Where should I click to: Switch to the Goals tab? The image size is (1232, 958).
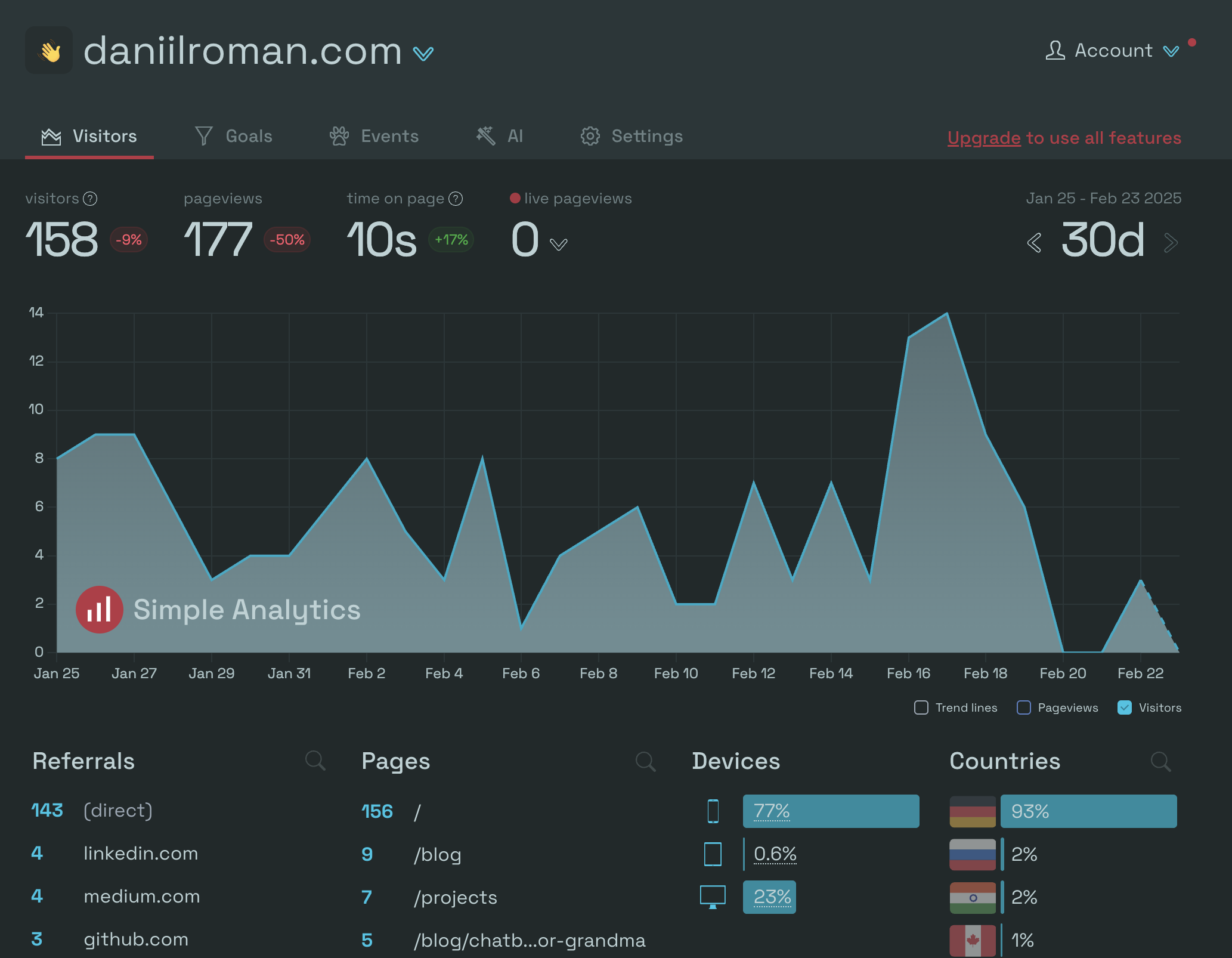point(233,136)
